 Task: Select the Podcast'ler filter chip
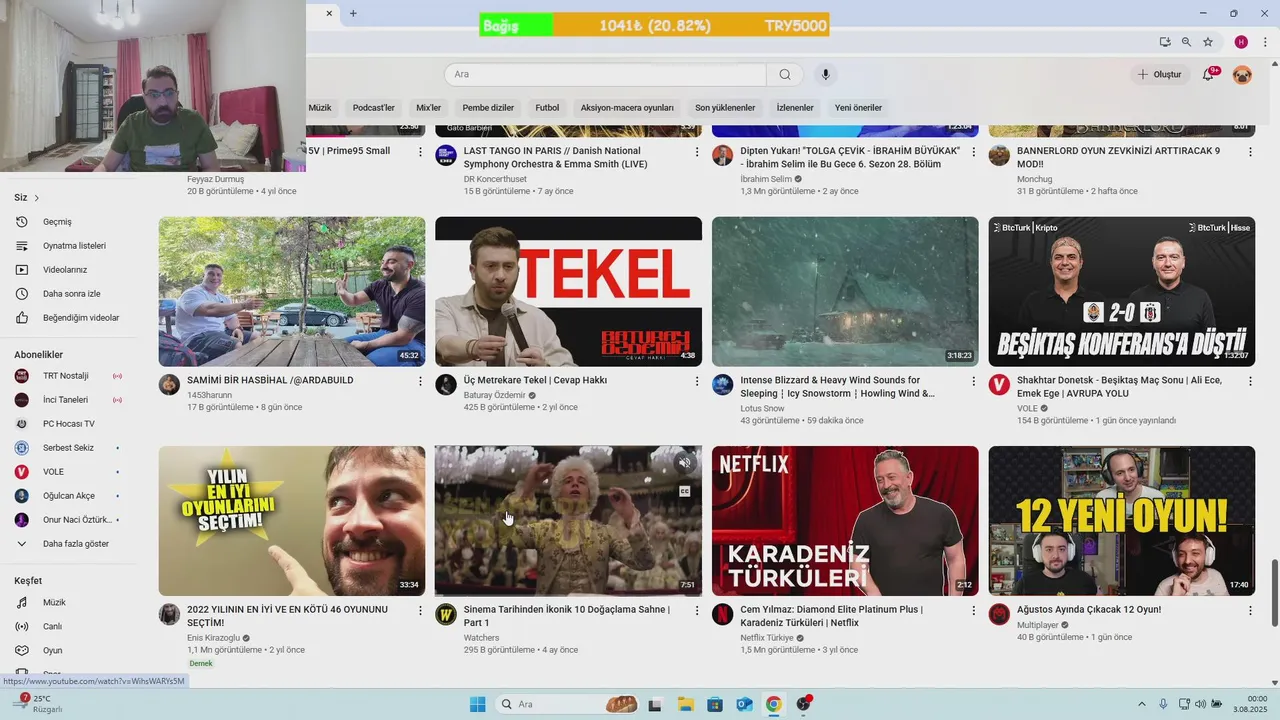click(x=374, y=108)
